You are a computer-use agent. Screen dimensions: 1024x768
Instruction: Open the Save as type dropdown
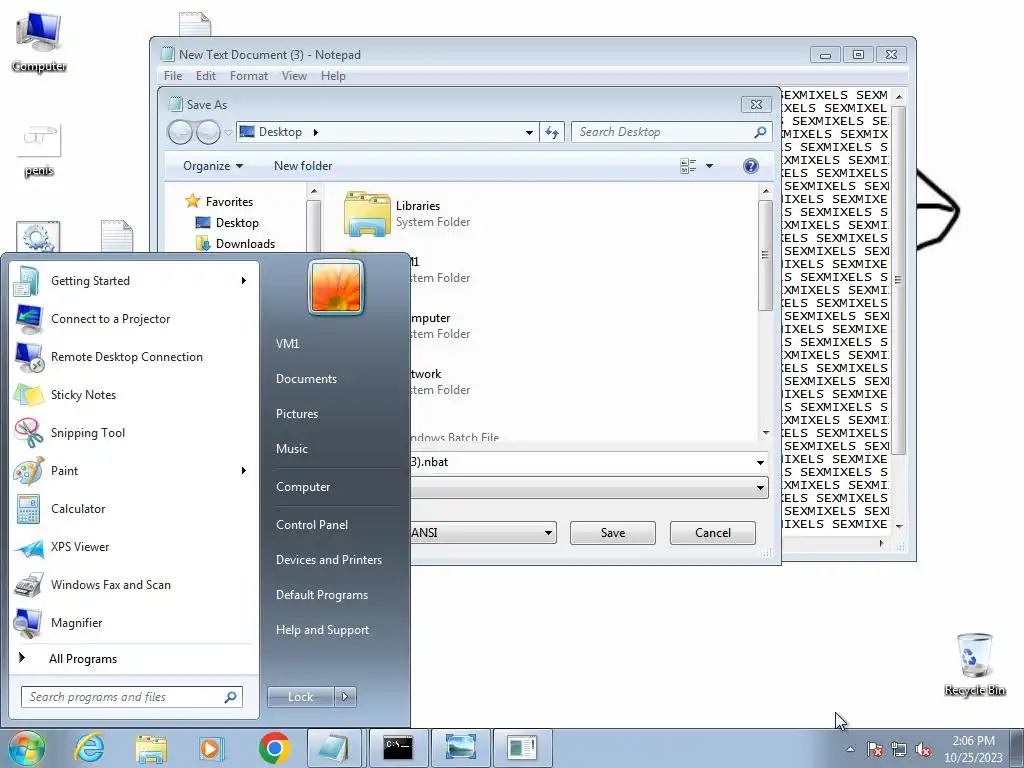click(760, 487)
